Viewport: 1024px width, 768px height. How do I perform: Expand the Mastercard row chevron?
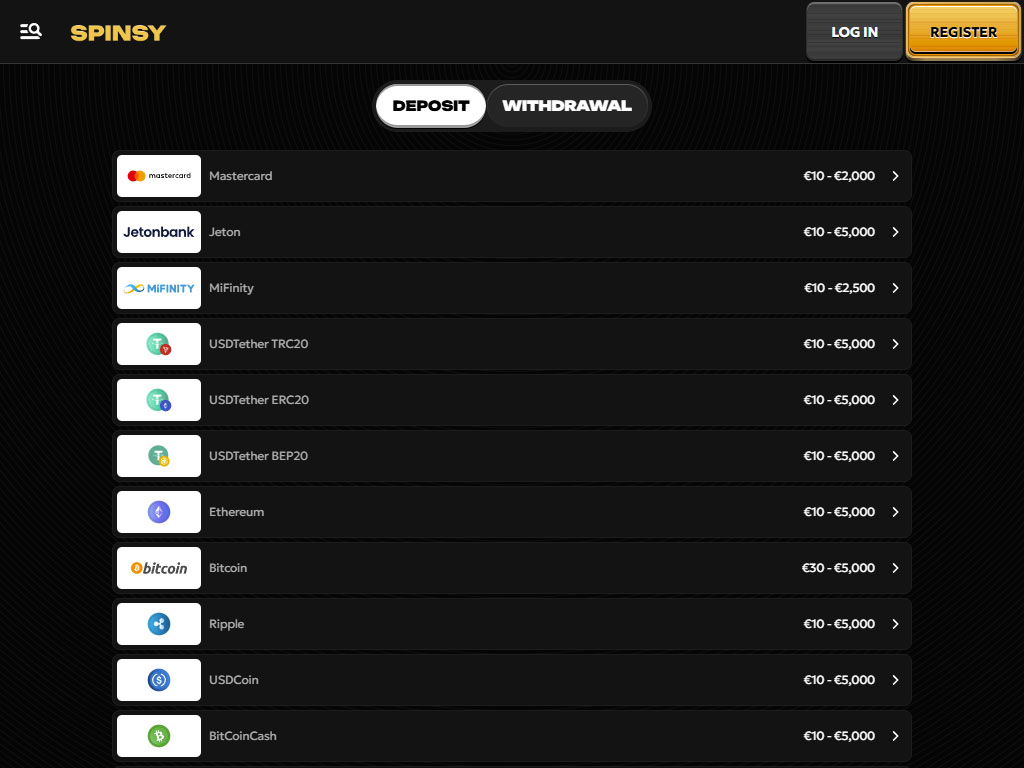tap(895, 176)
